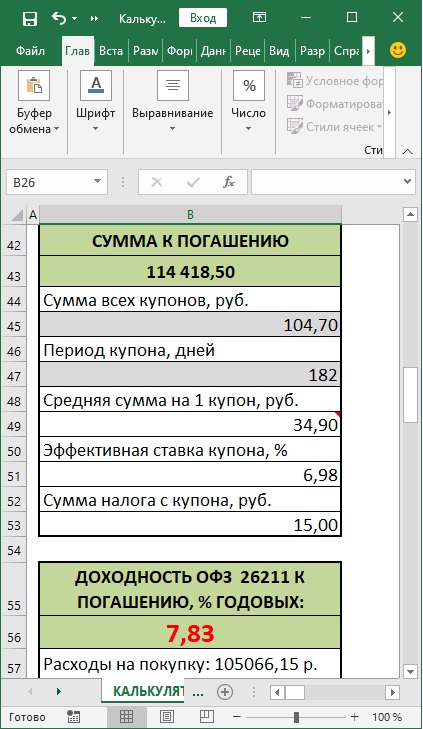Click the Undo arrow icon
Screen dimensions: 423x729
pos(59,18)
